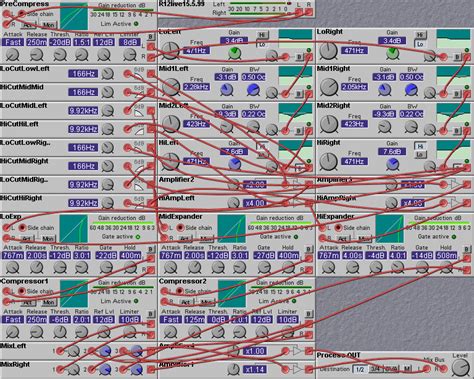474x379 pixels.
Task: Toggle the LoRight Hi shelf button
Action: point(420,35)
